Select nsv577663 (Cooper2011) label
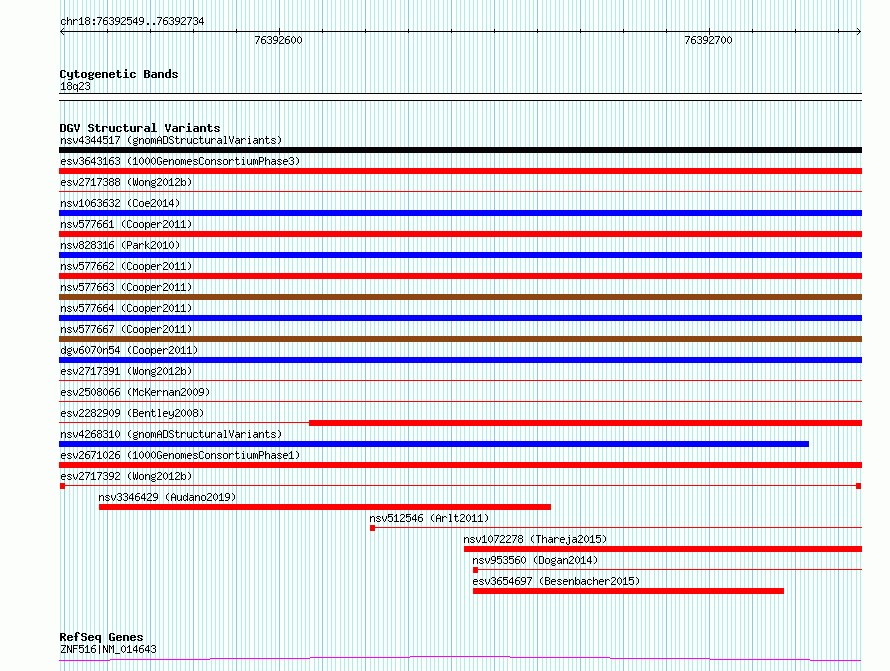This screenshot has width=890, height=671. (126, 287)
